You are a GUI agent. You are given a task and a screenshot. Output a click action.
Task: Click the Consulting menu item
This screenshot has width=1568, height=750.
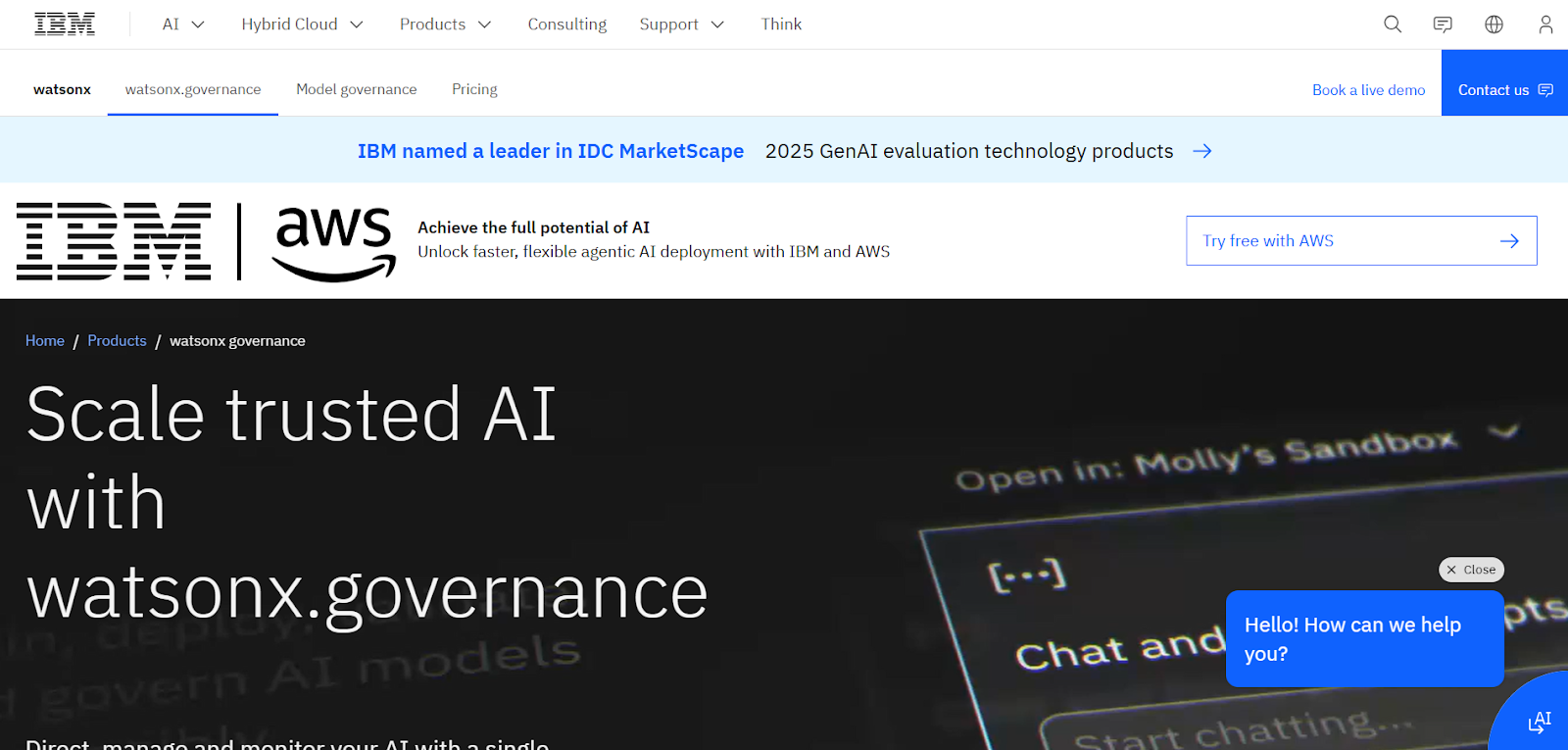pos(567,25)
